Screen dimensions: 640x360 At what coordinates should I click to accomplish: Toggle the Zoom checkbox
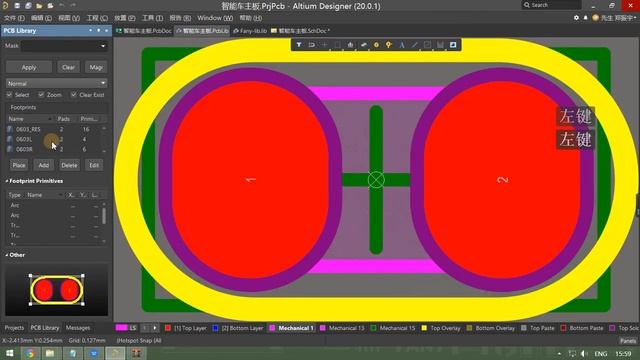click(x=41, y=95)
